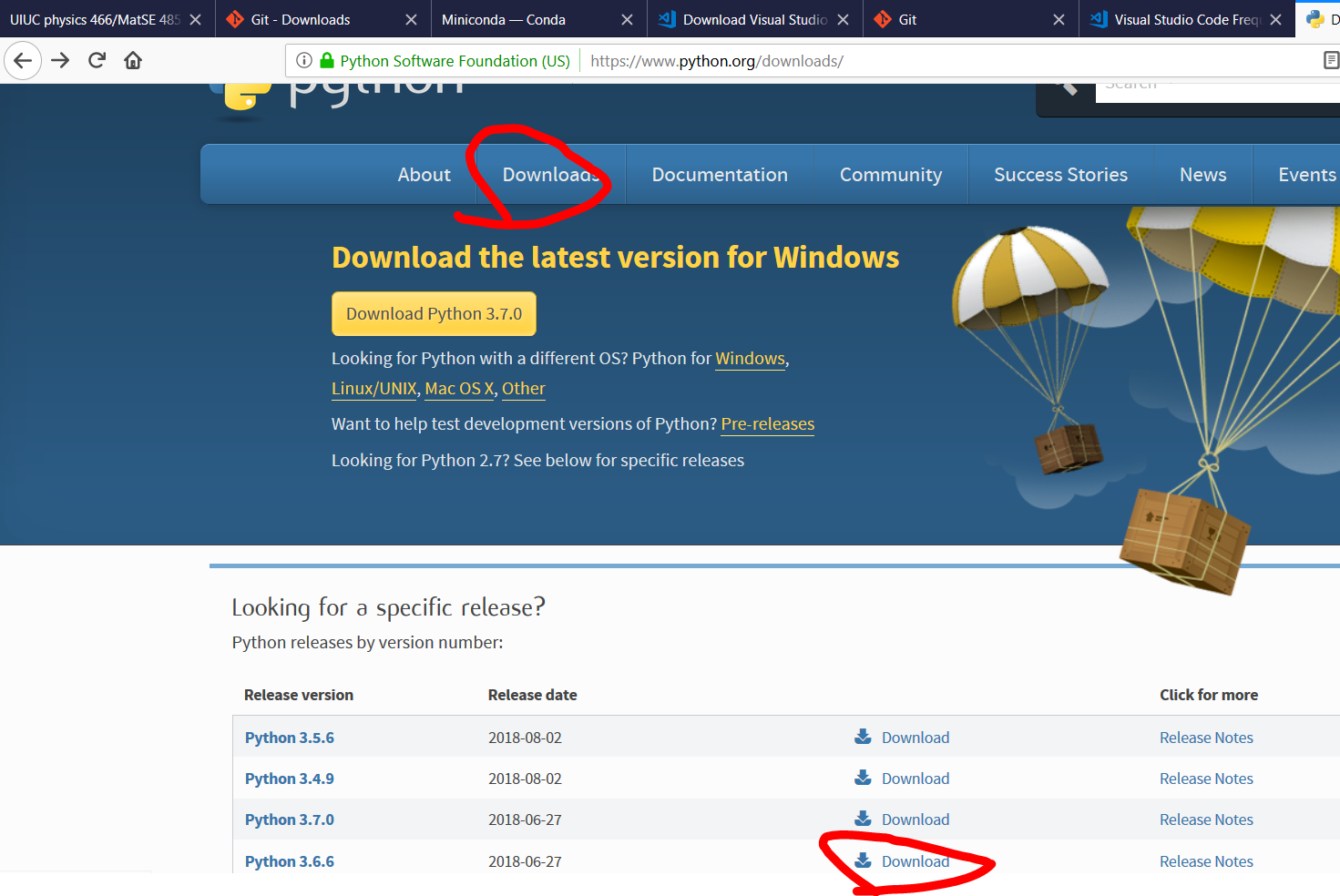Open Release Notes for Python 3.4.9

click(1206, 779)
